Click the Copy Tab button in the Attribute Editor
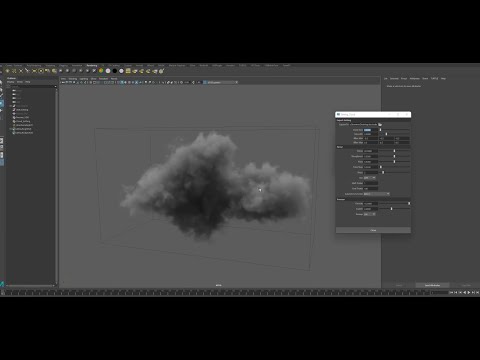Viewport: 480px width, 360px height. 466,285
